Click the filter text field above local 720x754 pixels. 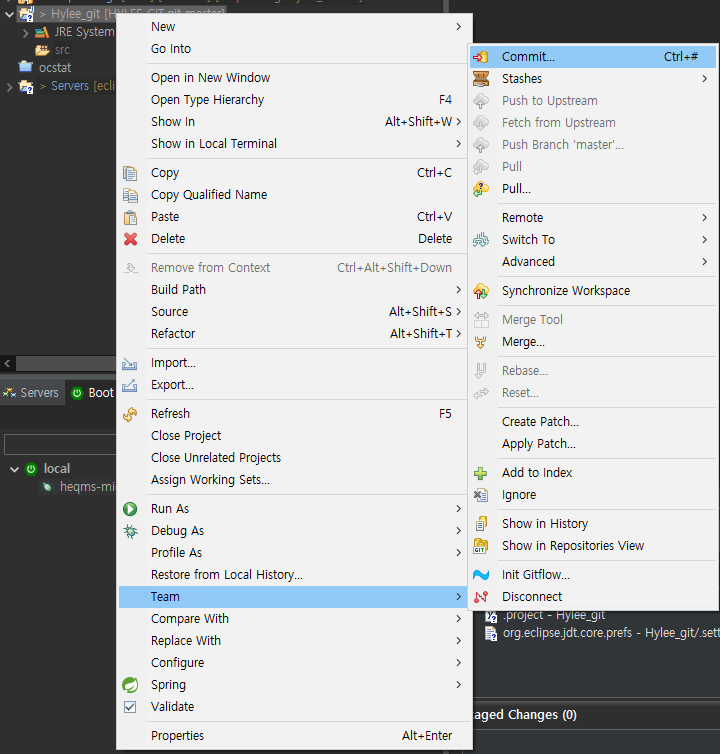[x=60, y=444]
